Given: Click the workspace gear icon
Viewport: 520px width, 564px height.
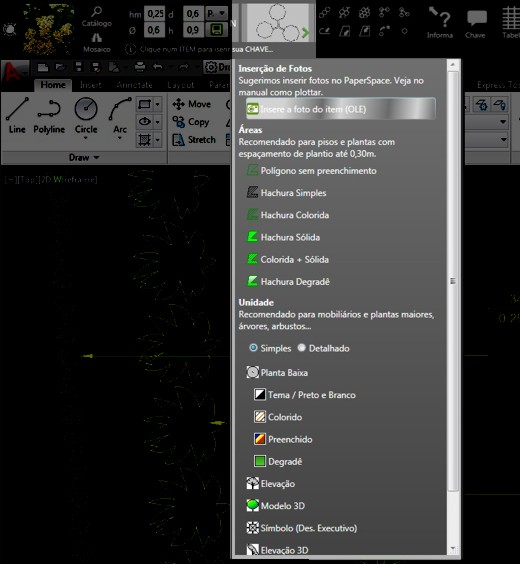Looking at the screenshot, I should pos(211,67).
